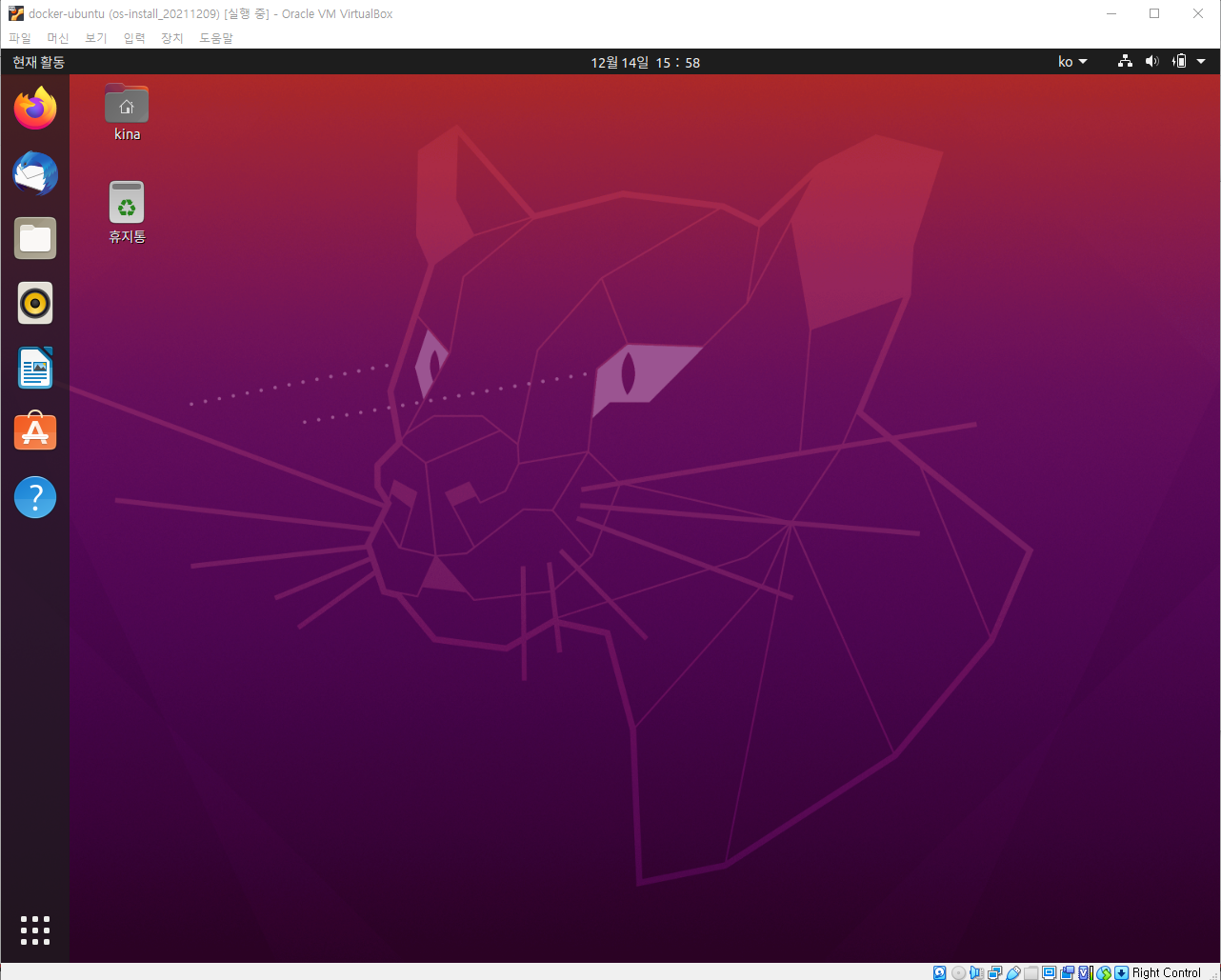Show Applications grid at dock bottom
The image size is (1221, 980).
pyautogui.click(x=35, y=930)
